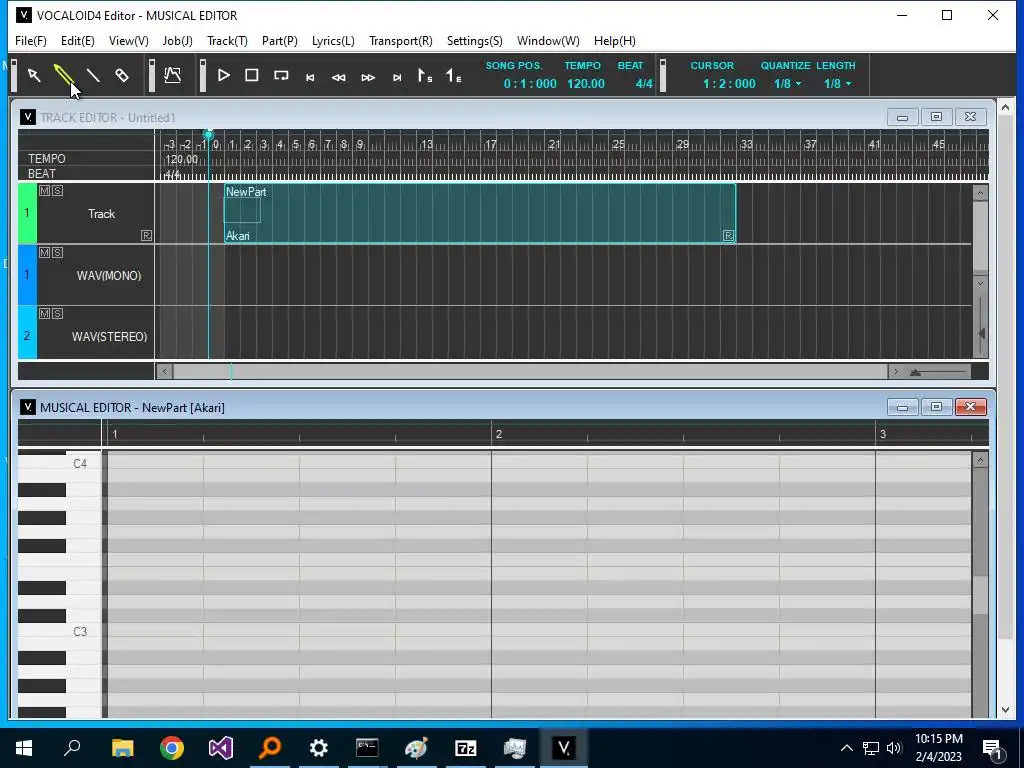Image resolution: width=1024 pixels, height=768 pixels.
Task: Open the Help menu
Action: (615, 40)
